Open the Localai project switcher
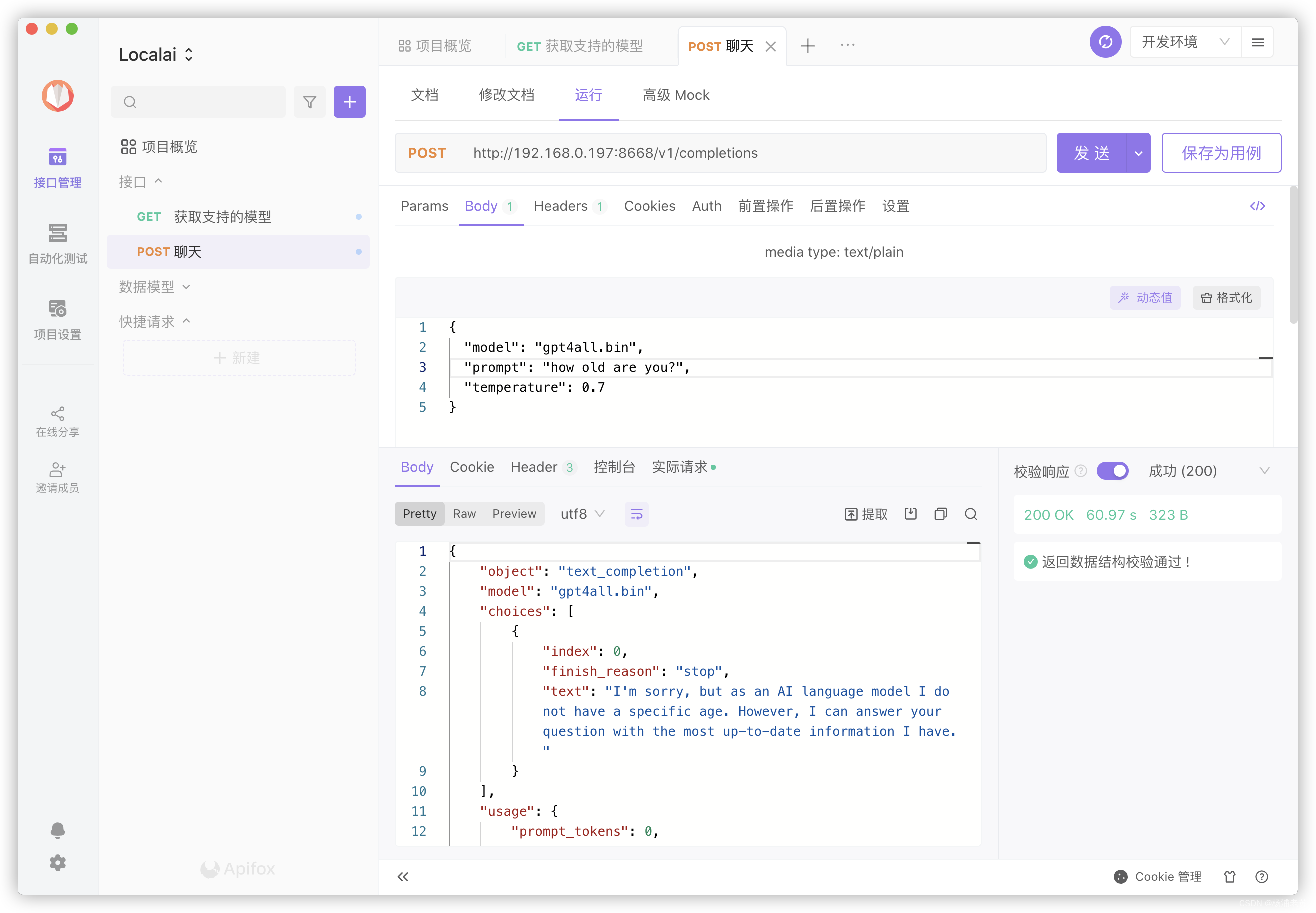 coord(156,55)
